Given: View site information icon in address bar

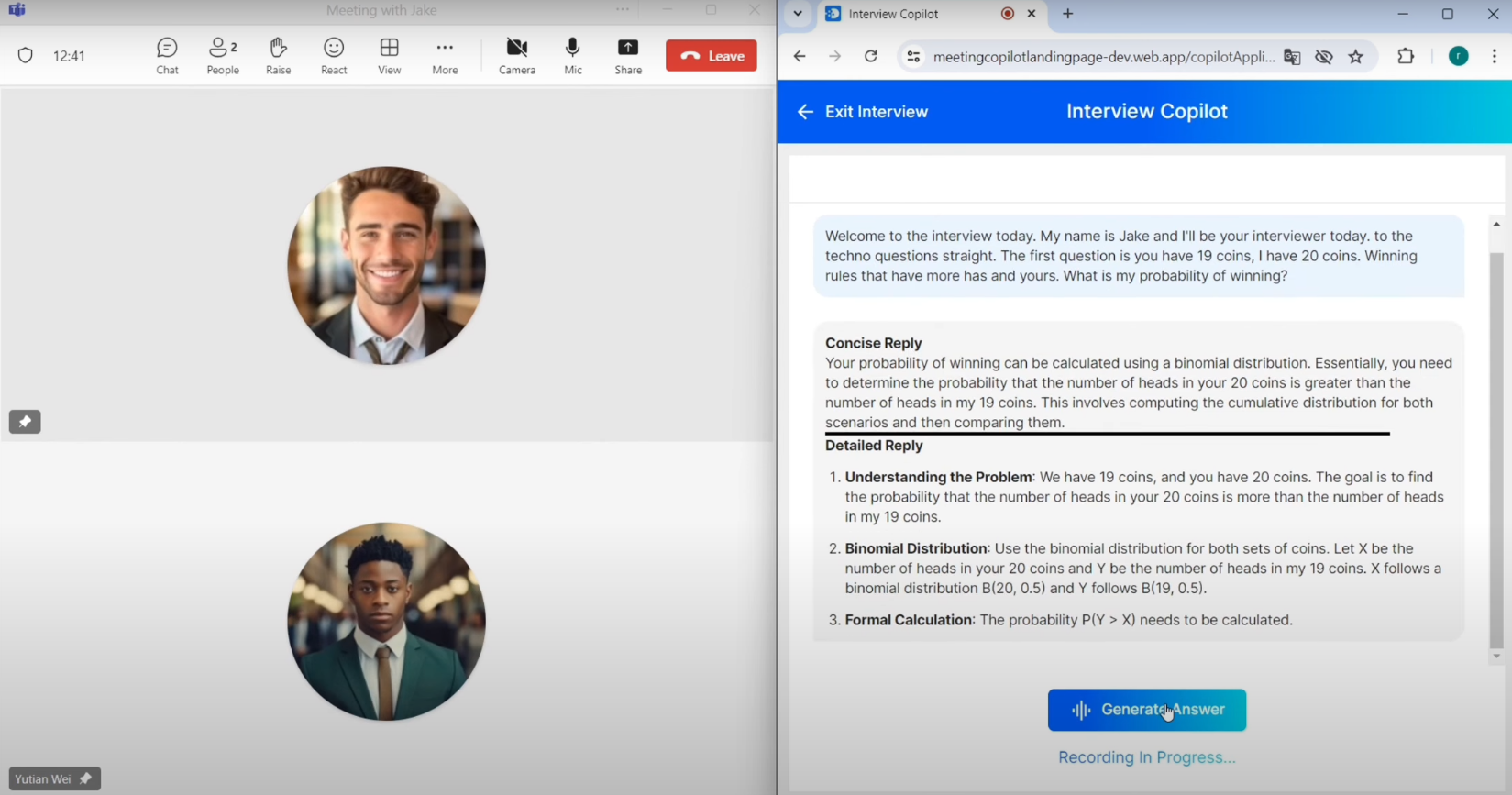Looking at the screenshot, I should tap(913, 57).
